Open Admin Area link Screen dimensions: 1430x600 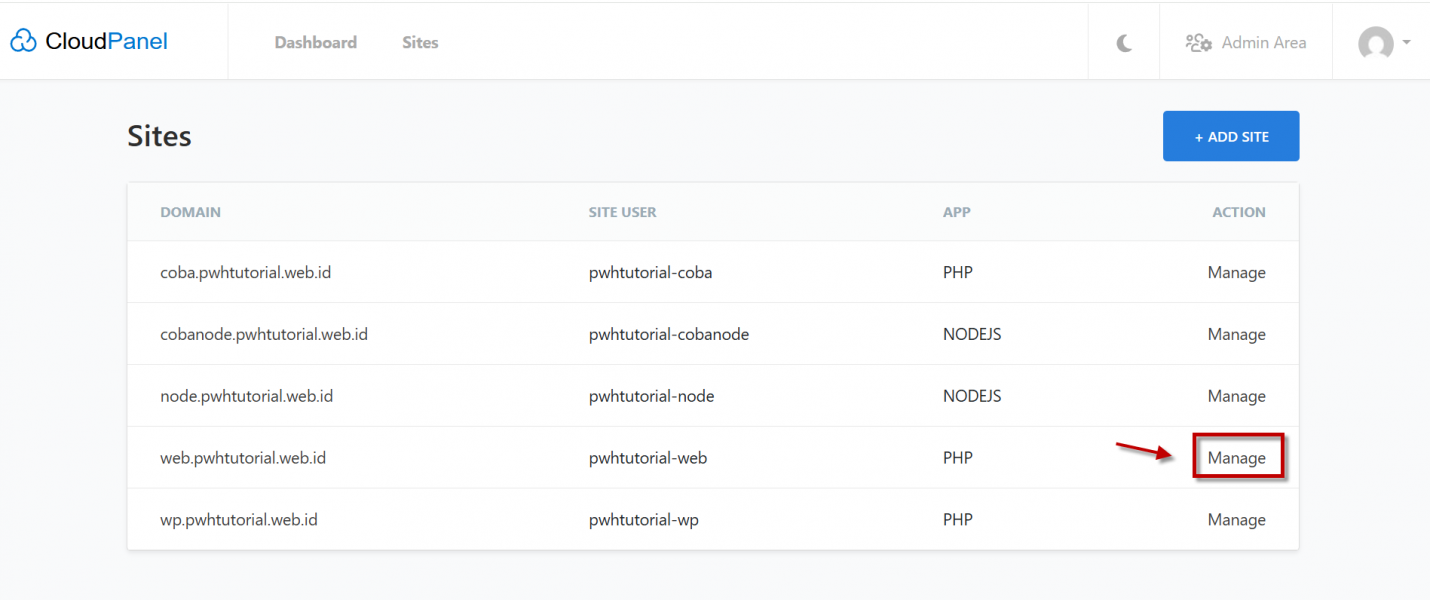1264,43
